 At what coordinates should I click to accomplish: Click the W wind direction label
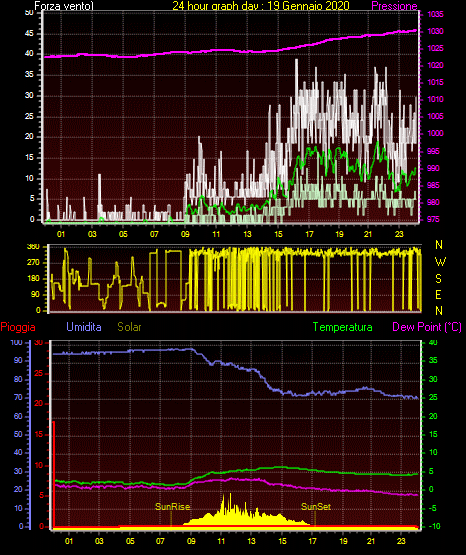click(440, 262)
